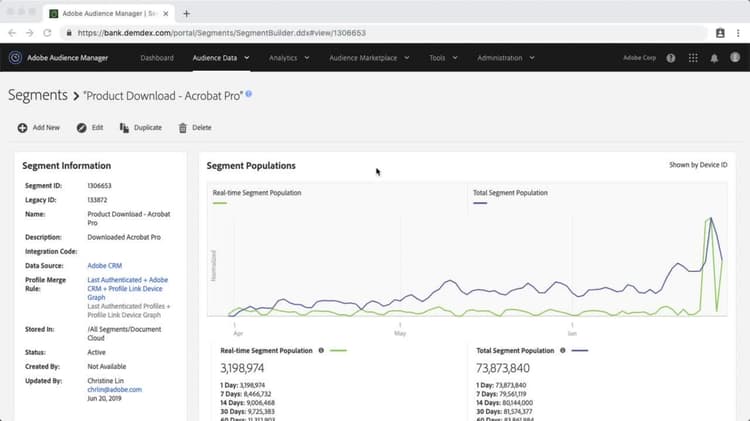Open the Adobe CRM data source link

point(104,265)
